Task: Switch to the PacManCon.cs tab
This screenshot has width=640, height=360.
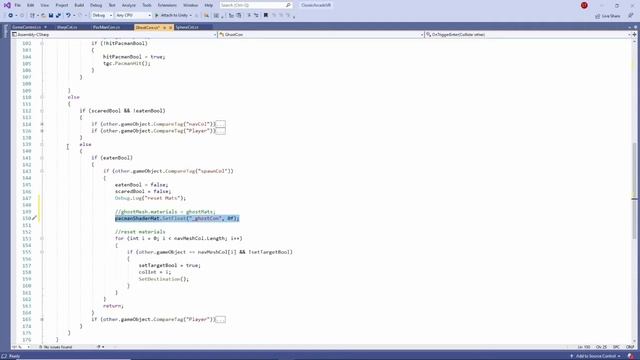Action: click(106, 27)
